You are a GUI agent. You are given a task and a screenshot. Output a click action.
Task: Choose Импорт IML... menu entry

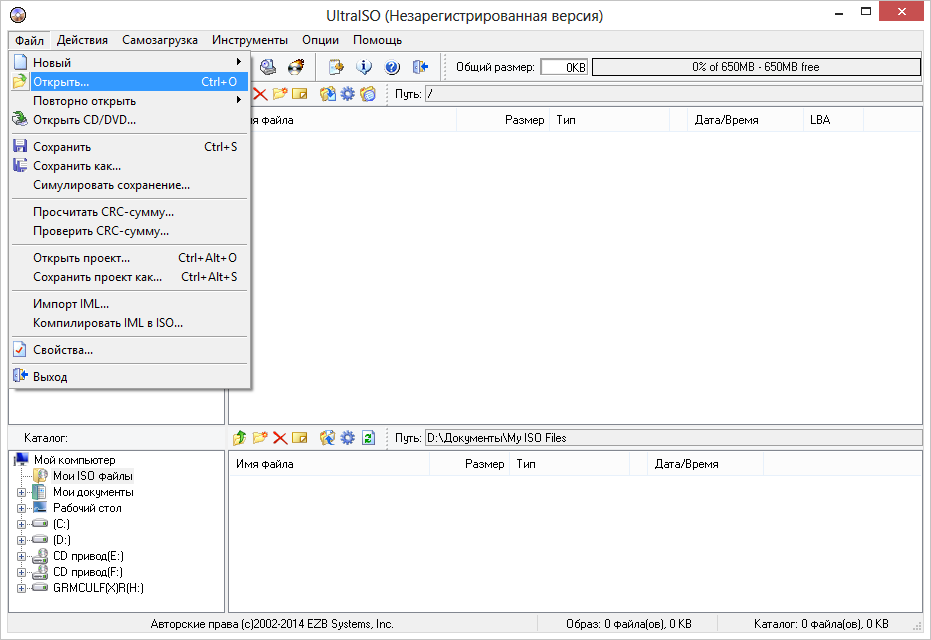129,304
